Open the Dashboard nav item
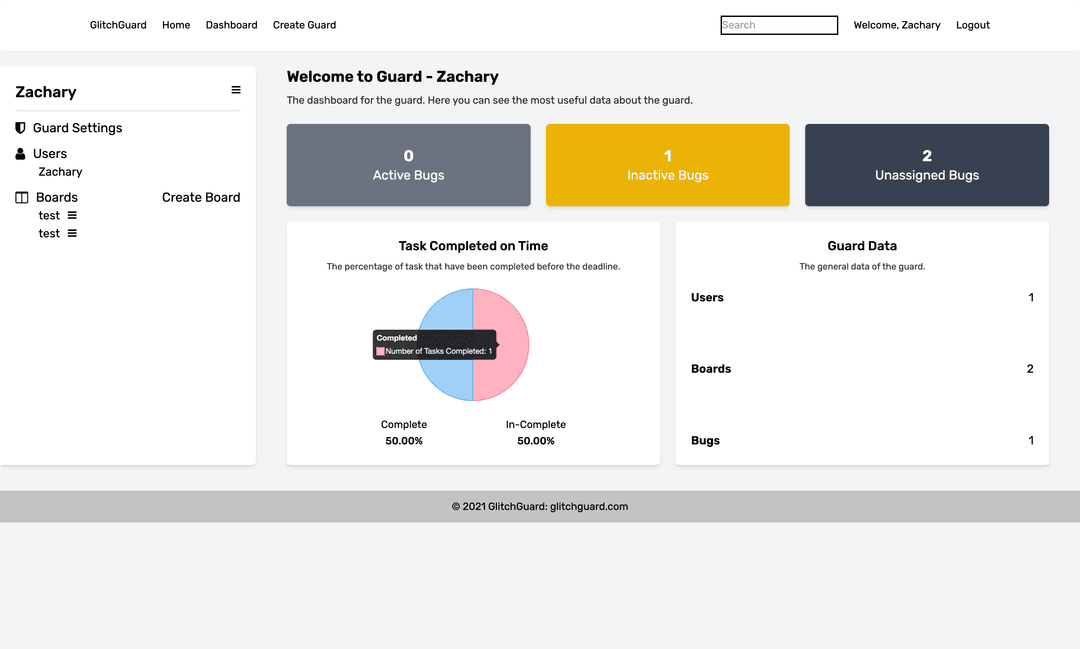 [231, 25]
